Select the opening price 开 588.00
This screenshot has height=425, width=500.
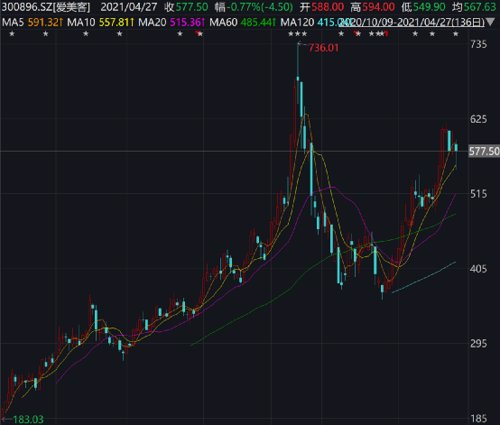[x=321, y=7]
